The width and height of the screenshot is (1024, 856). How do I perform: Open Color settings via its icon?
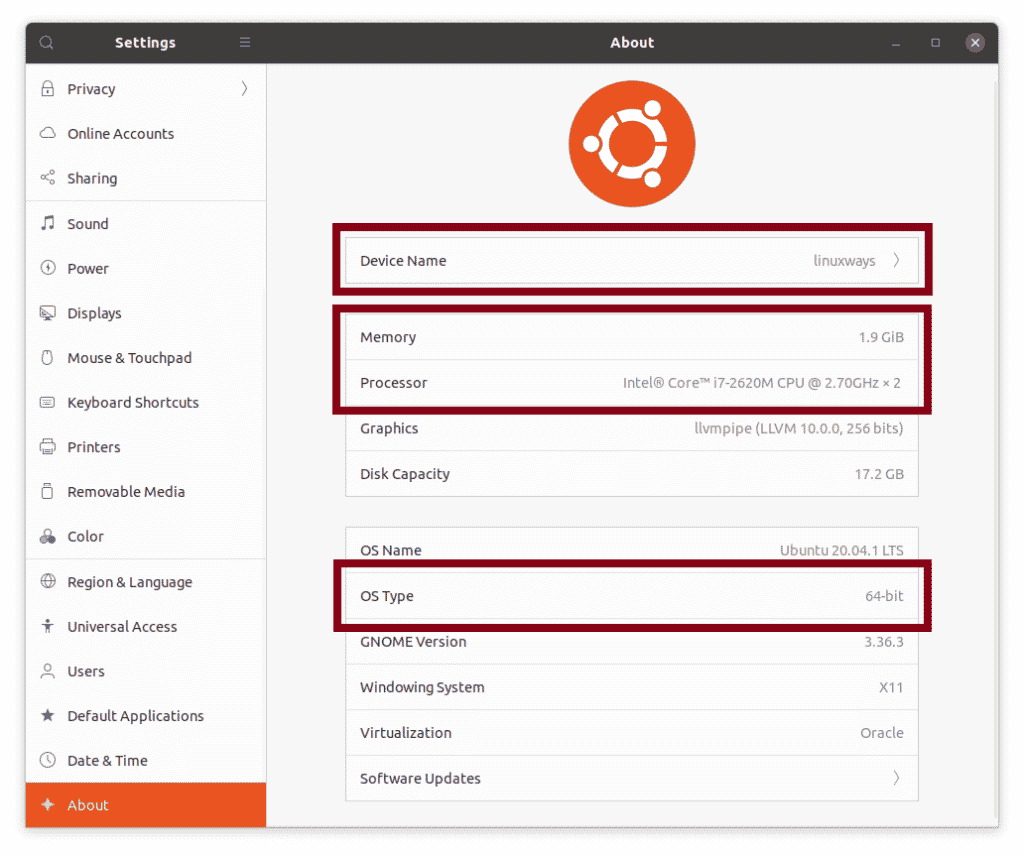[47, 536]
